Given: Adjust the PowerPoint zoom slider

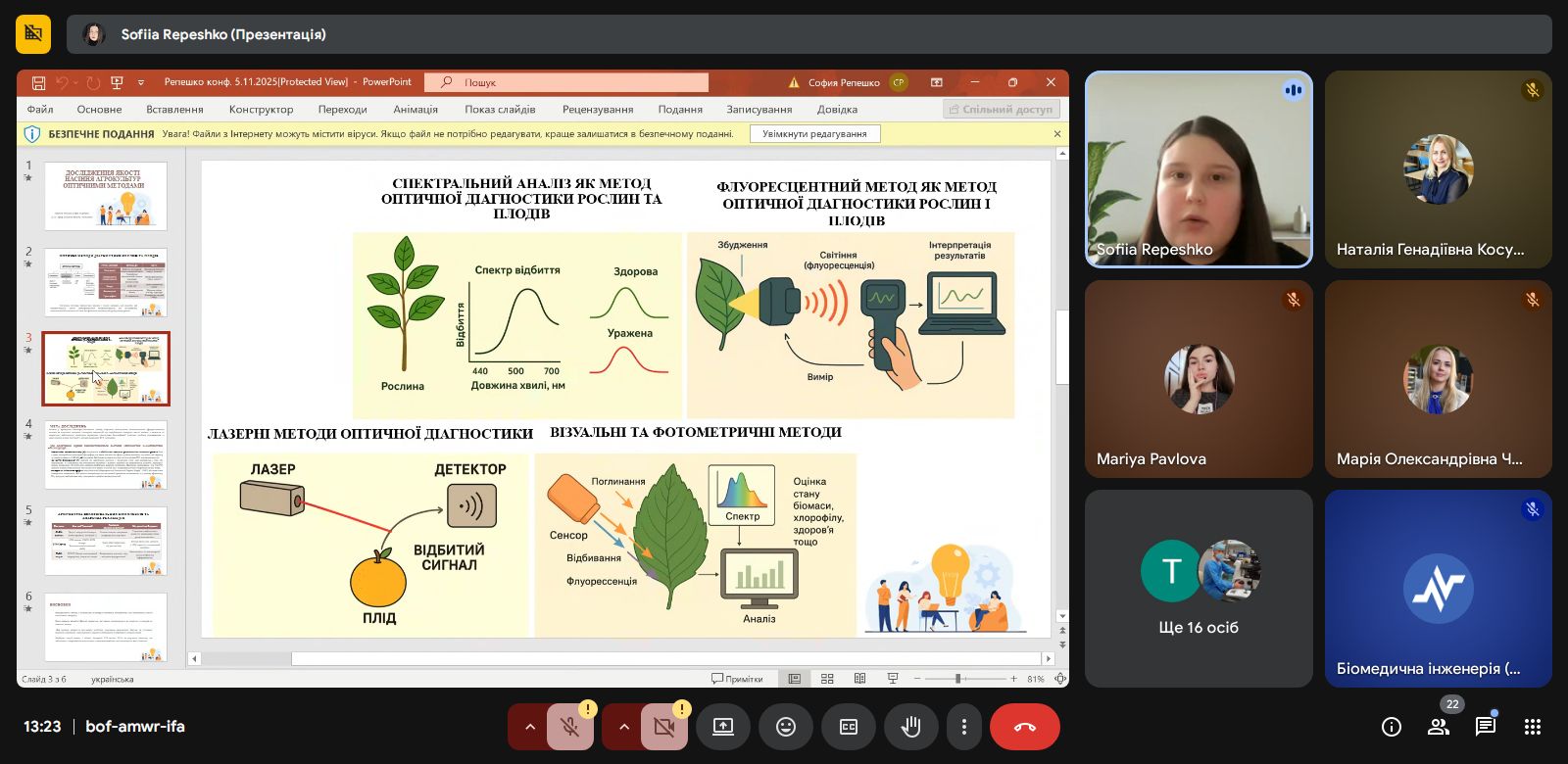Looking at the screenshot, I should [958, 679].
